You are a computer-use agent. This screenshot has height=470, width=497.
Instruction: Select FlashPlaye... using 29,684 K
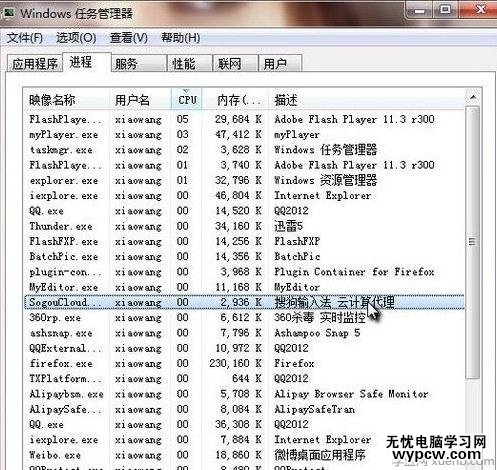(244, 119)
